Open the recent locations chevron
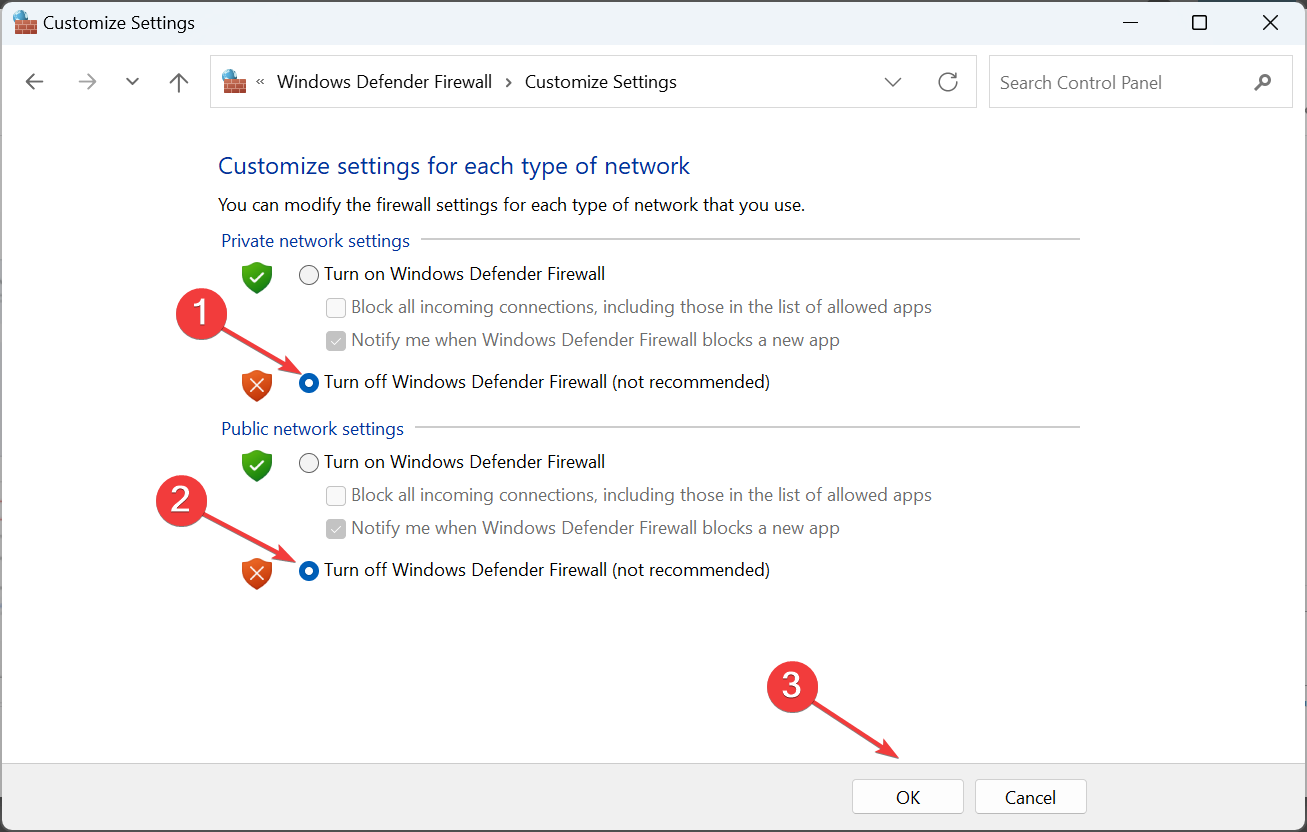1307x832 pixels. pos(133,82)
